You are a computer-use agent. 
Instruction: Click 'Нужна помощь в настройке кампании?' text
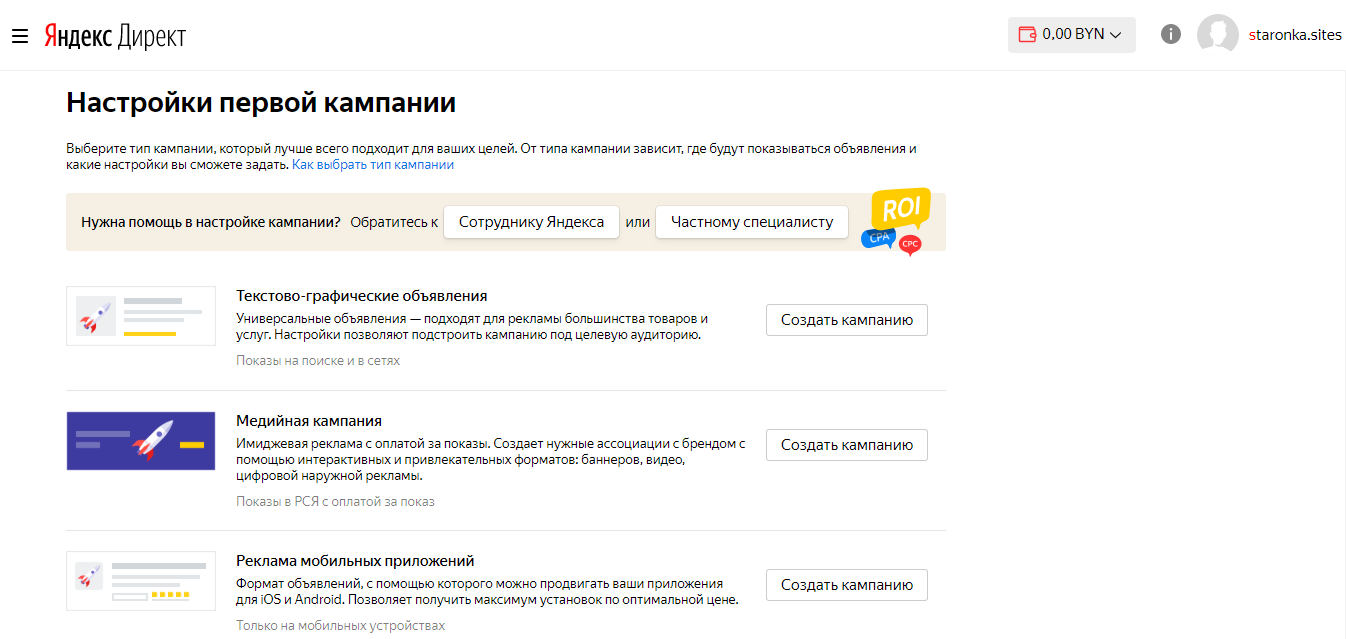pyautogui.click(x=211, y=222)
